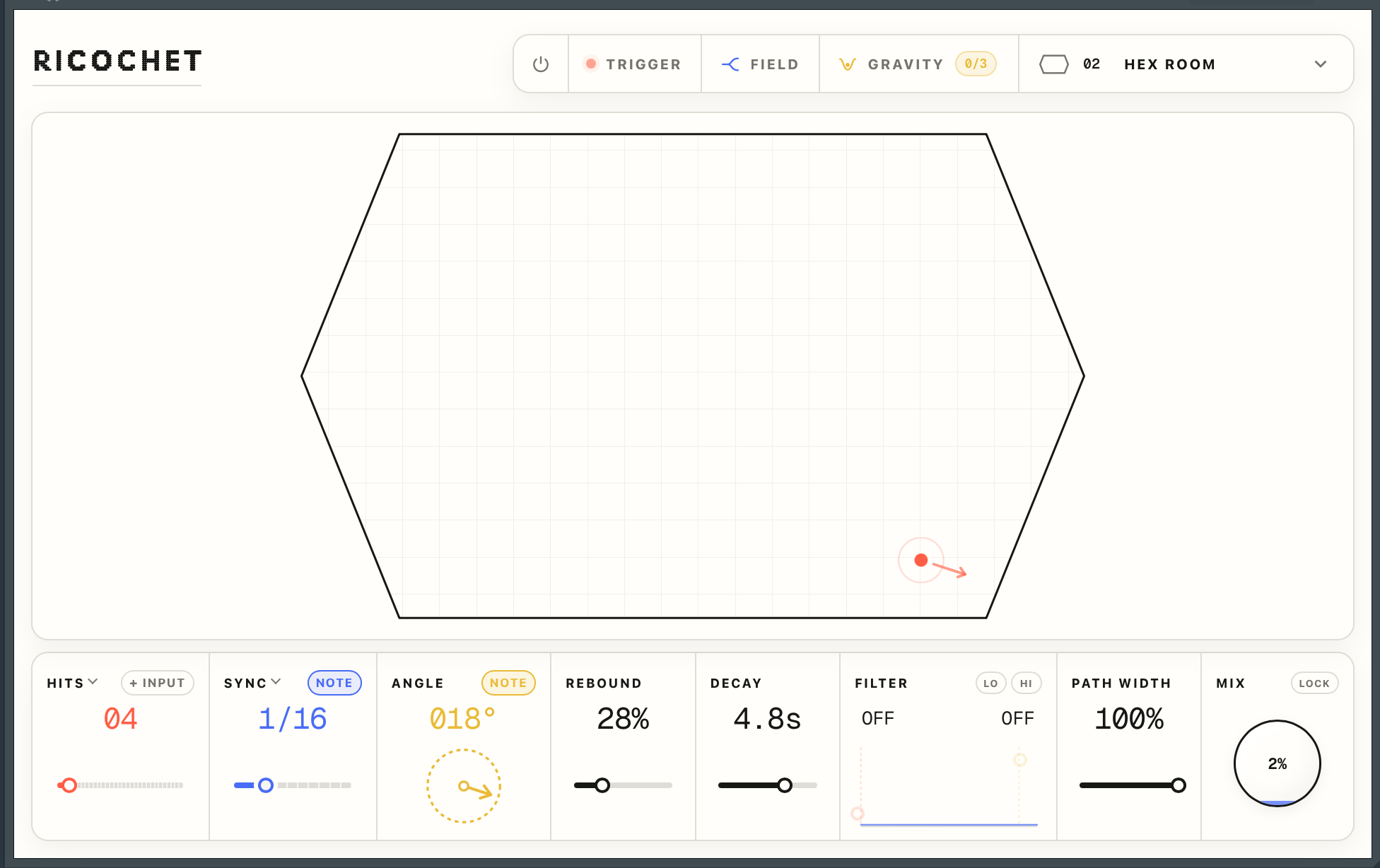Select the red emitter ball in room
The image size is (1380, 868).
[920, 561]
